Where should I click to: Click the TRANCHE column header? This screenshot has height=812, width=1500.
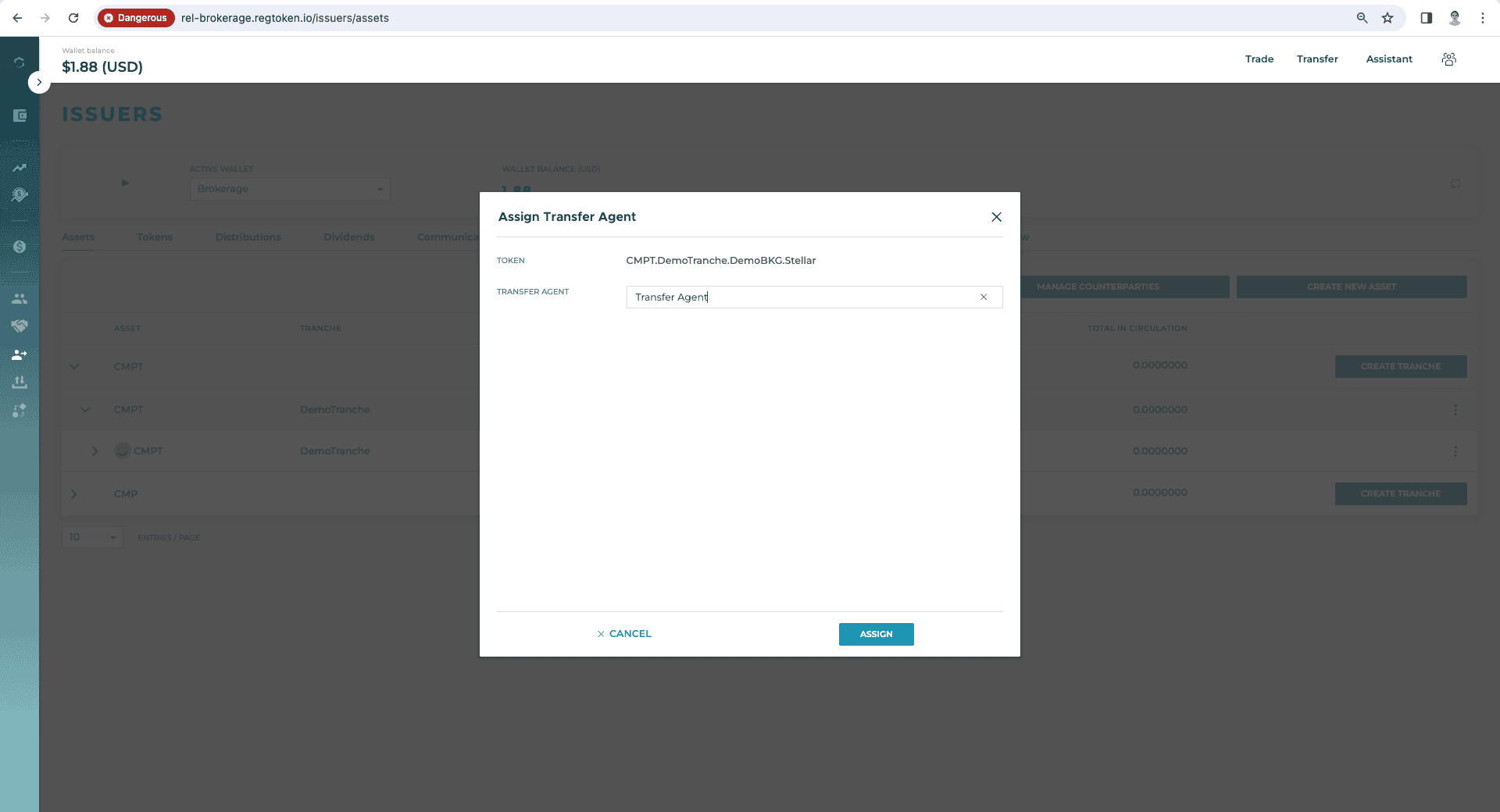coord(320,329)
